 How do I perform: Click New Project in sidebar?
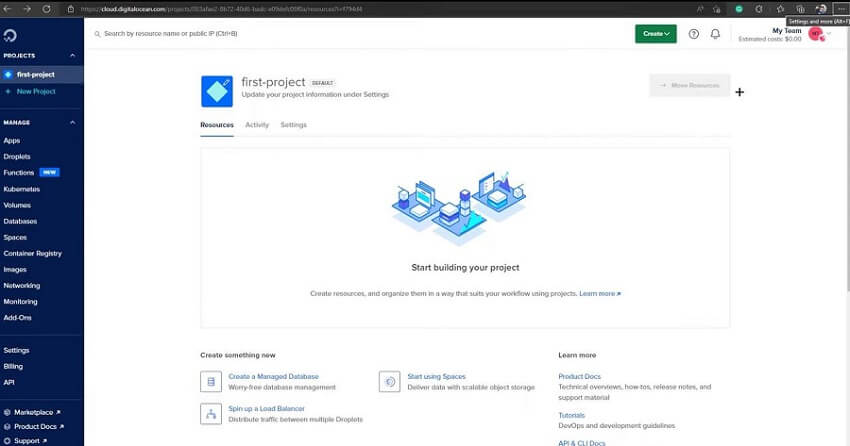coord(35,91)
